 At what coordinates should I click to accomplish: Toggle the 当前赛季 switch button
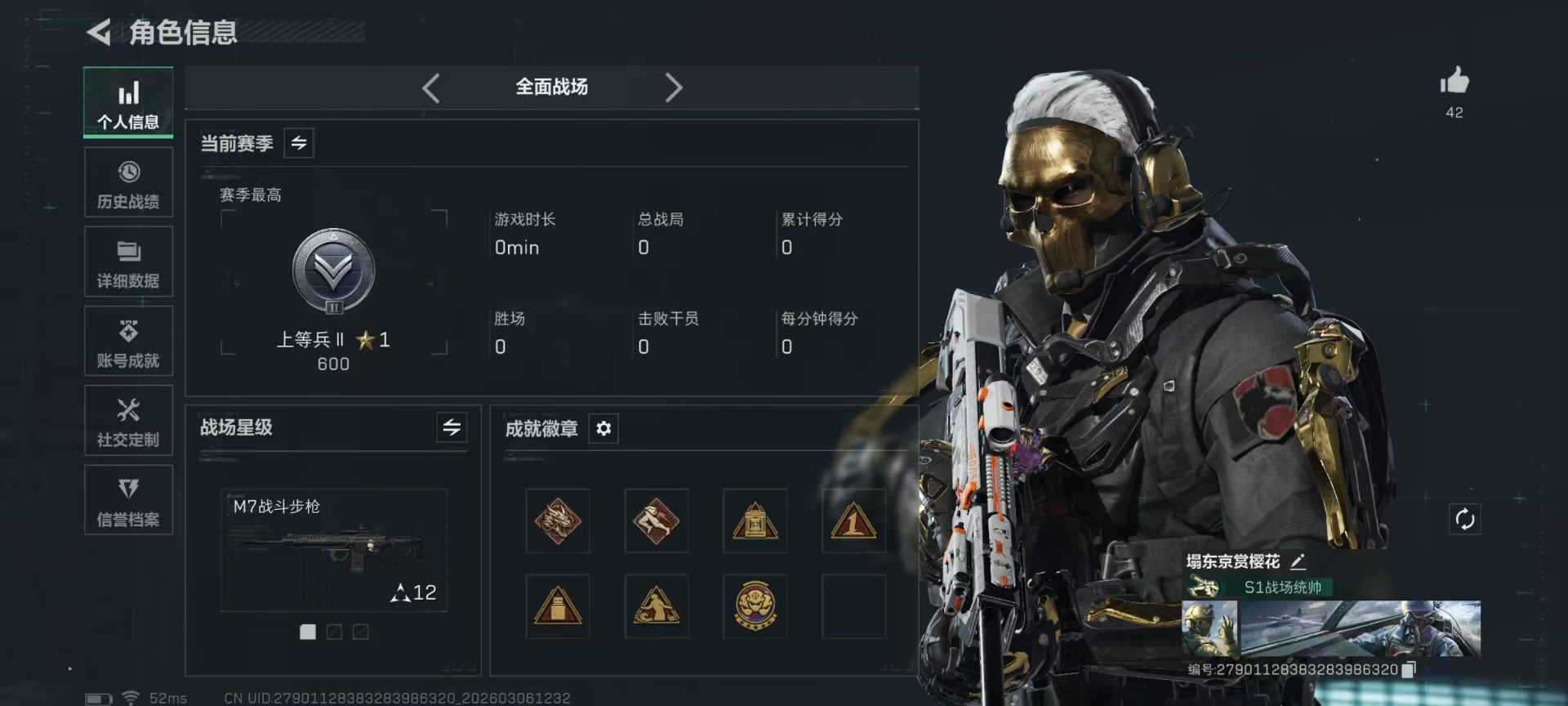point(299,143)
